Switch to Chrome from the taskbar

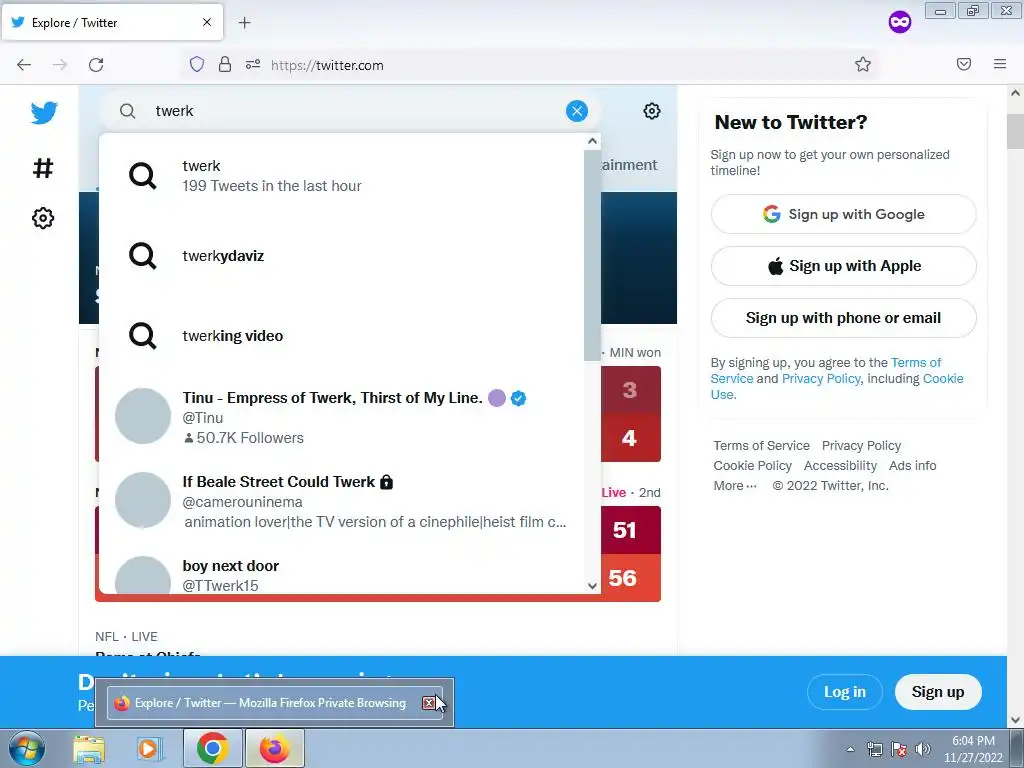tap(212, 748)
